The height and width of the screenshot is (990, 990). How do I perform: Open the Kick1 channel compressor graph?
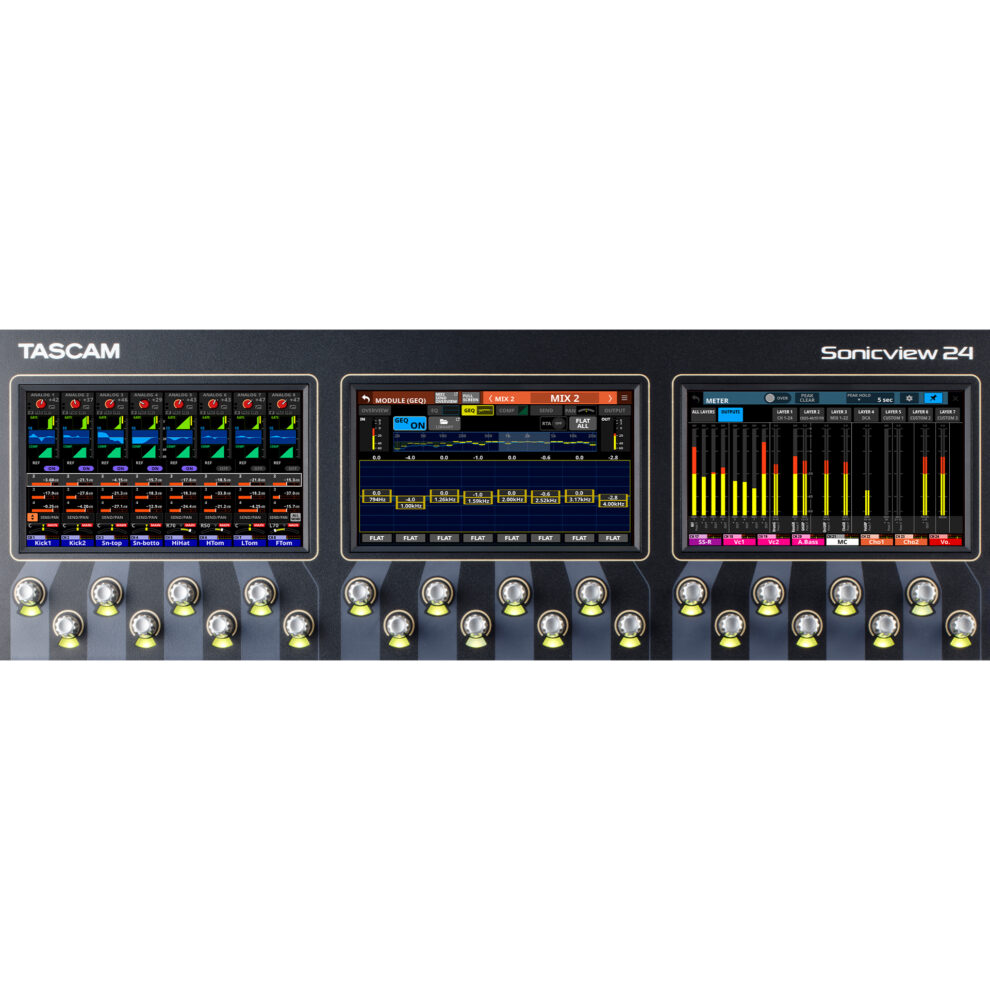pyautogui.click(x=44, y=456)
